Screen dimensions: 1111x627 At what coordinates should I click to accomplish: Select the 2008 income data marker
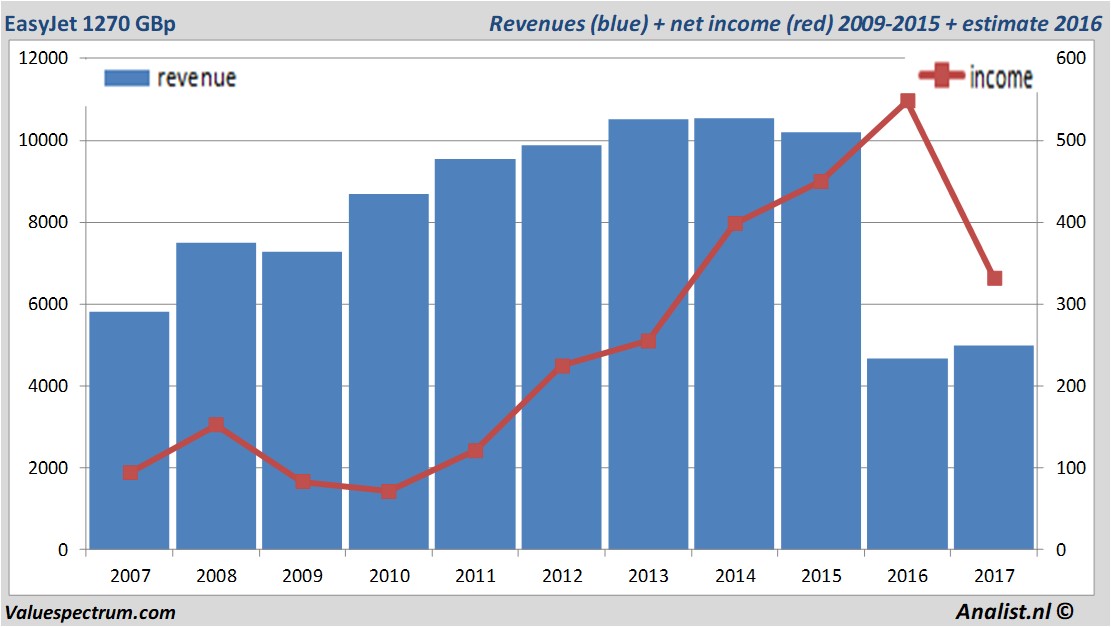coord(216,425)
